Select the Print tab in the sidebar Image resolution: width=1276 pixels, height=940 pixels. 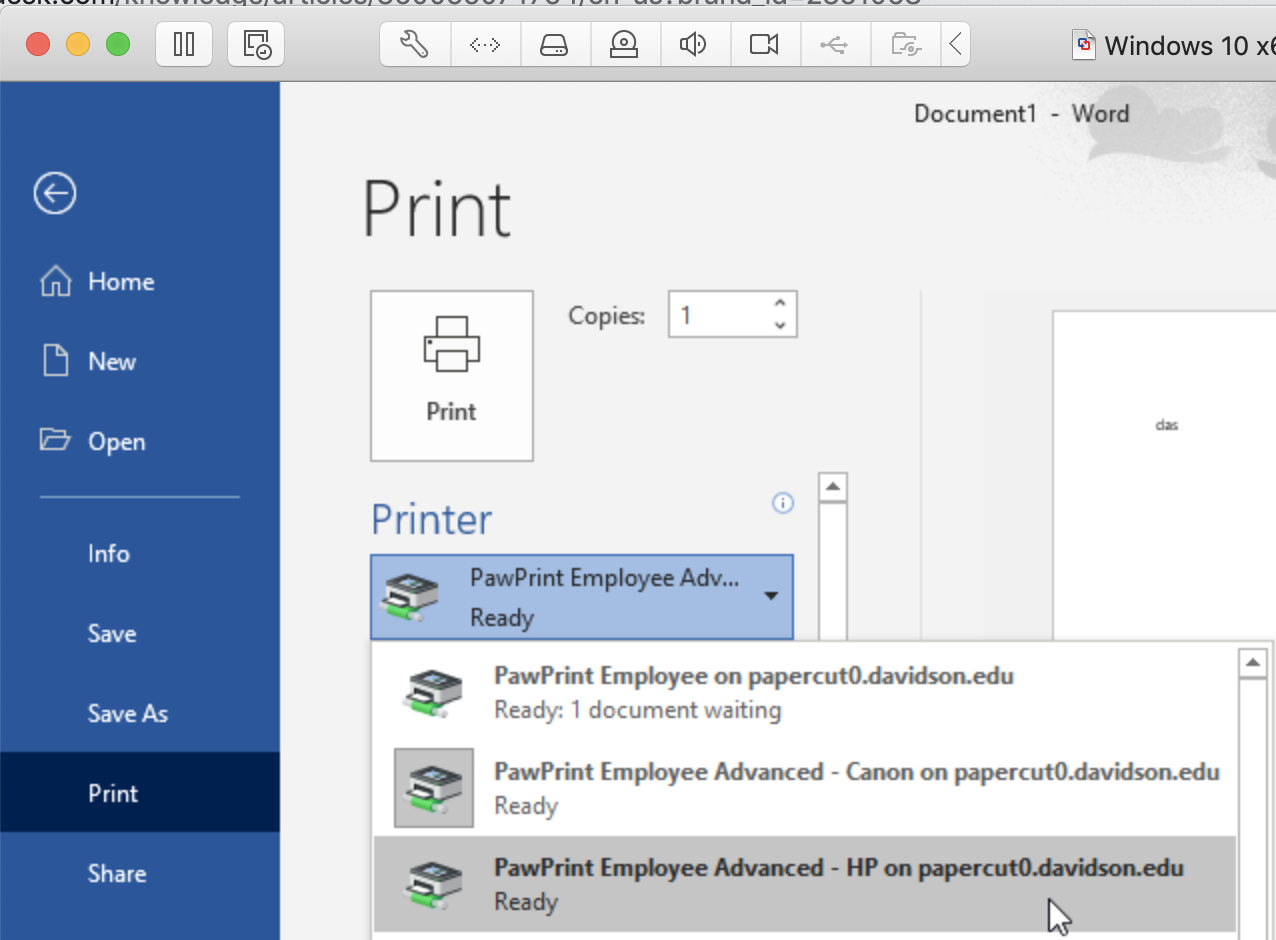pyautogui.click(x=140, y=793)
